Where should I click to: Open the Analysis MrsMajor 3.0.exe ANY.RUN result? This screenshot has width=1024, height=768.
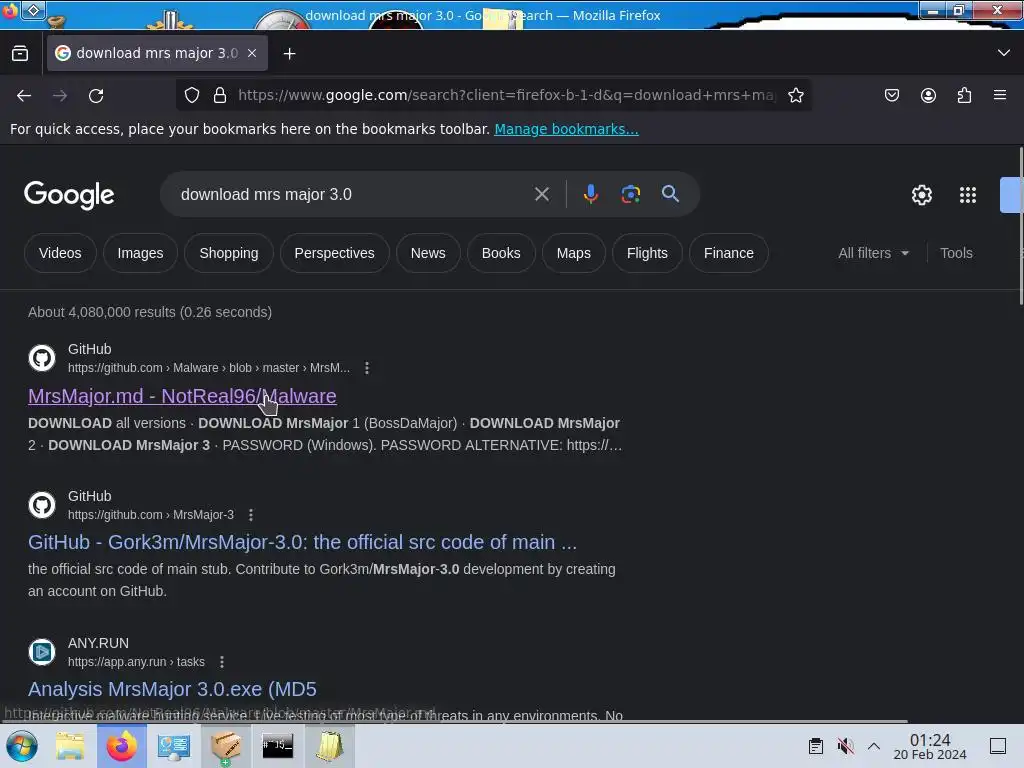coord(172,689)
